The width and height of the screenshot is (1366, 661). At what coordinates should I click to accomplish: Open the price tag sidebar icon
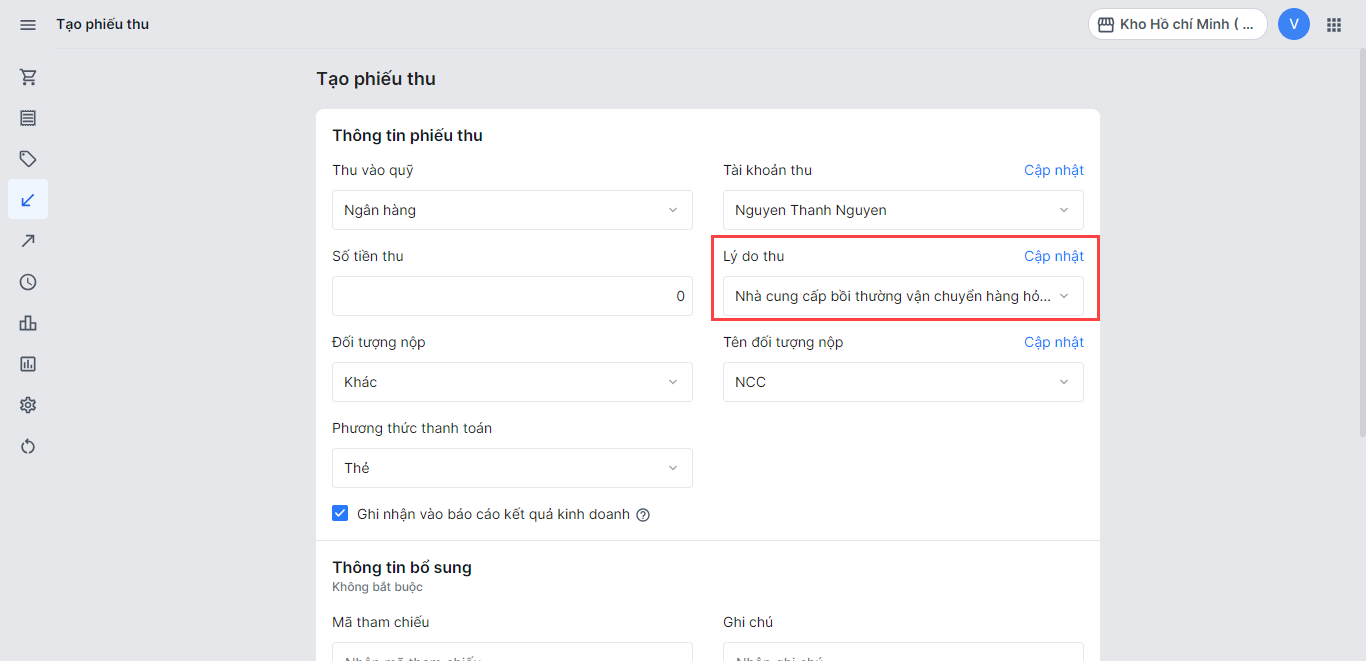[x=28, y=159]
